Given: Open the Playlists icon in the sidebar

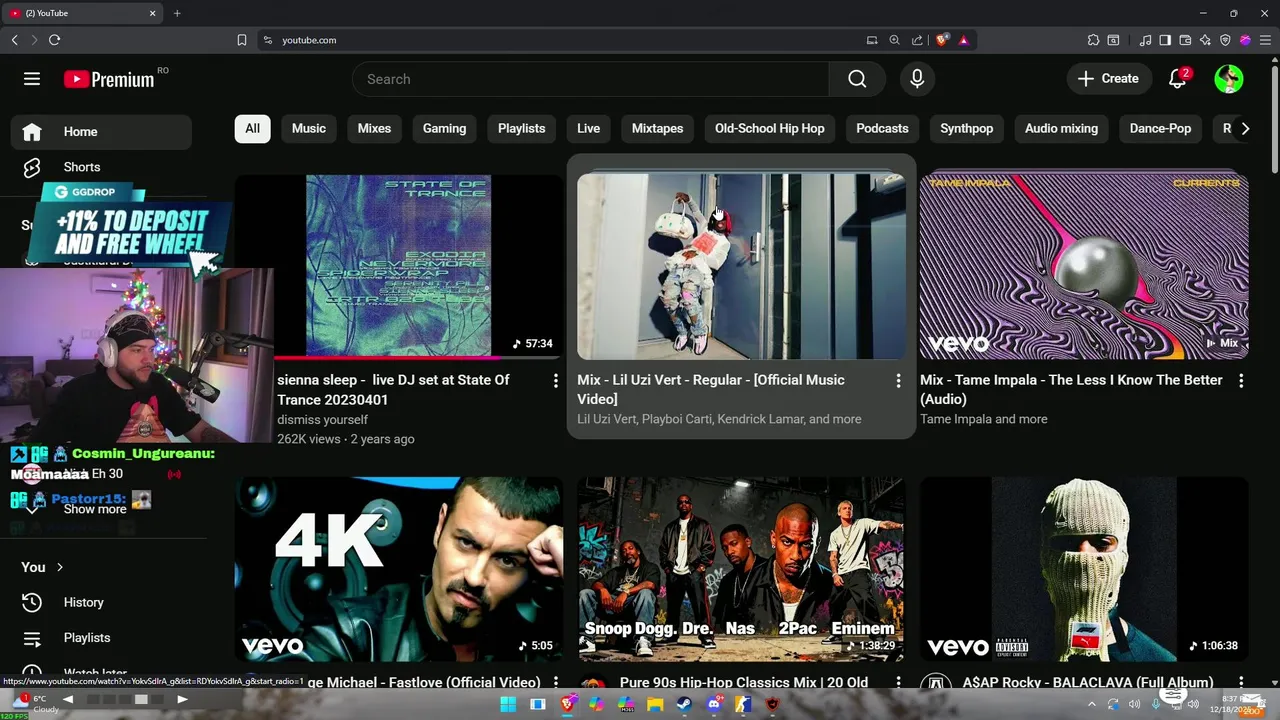Looking at the screenshot, I should pyautogui.click(x=32, y=638).
